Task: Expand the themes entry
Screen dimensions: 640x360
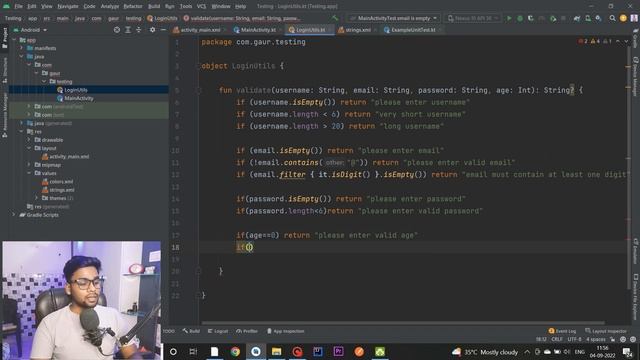Action: click(36, 198)
